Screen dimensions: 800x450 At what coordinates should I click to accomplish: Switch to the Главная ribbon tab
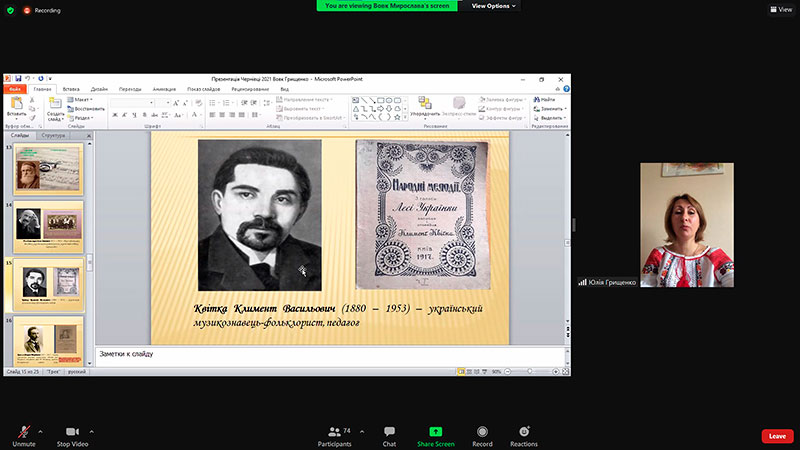tap(42, 89)
